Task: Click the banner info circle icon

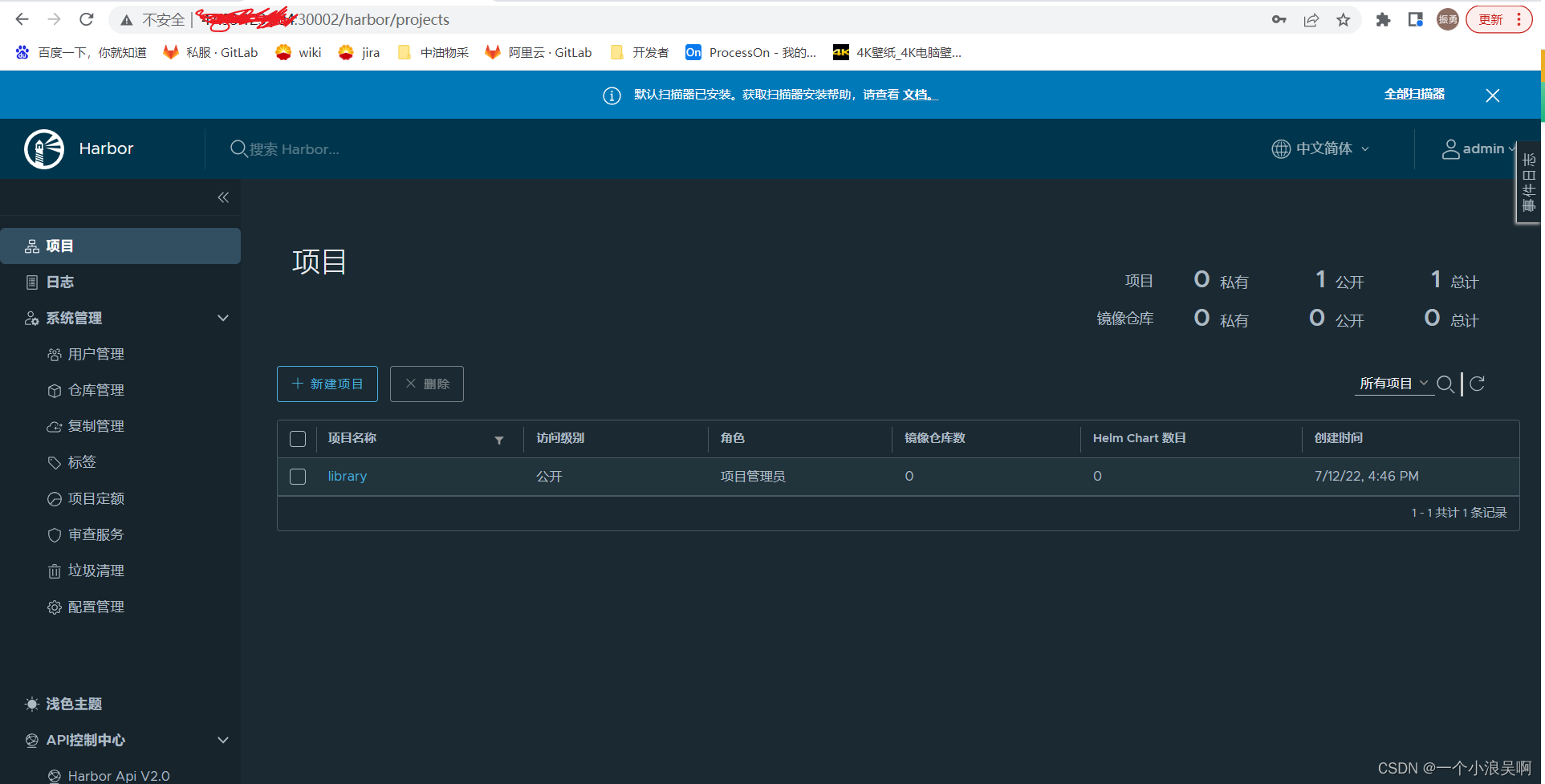Action: 612,95
